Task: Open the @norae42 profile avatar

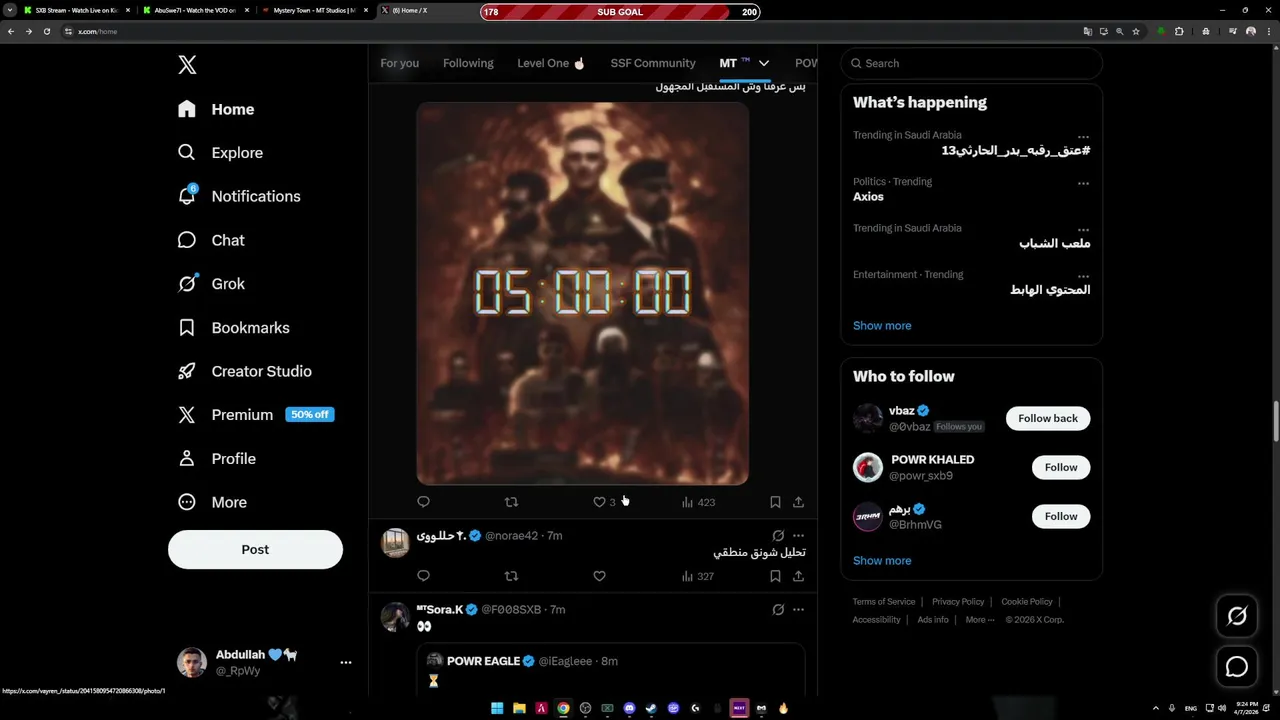Action: point(395,542)
